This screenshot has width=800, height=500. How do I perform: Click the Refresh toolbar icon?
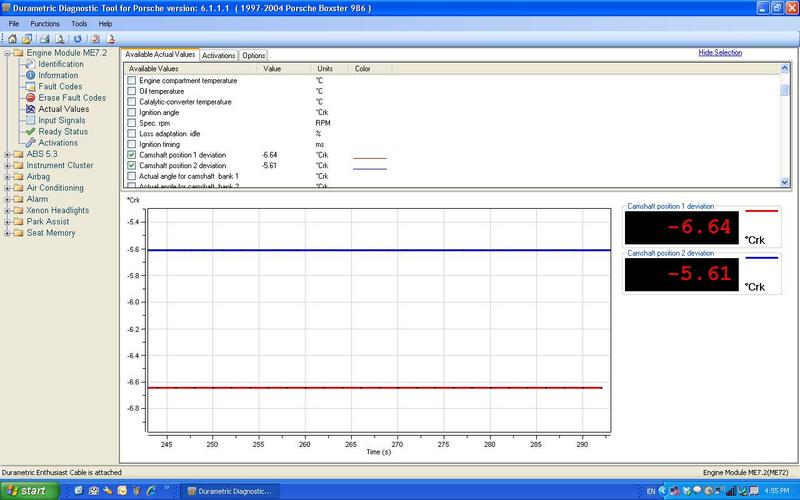pyautogui.click(x=77, y=38)
